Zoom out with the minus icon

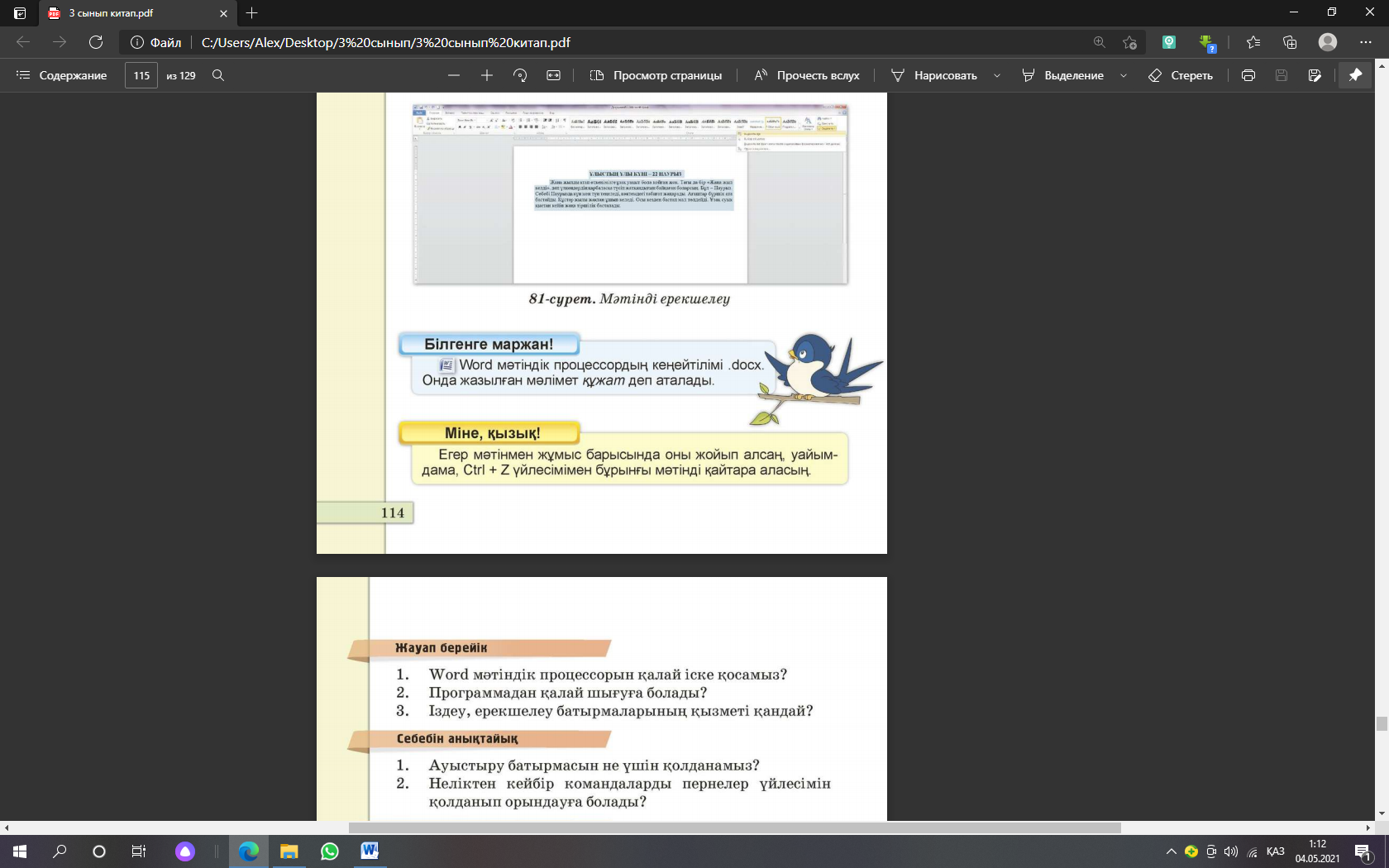pyautogui.click(x=453, y=75)
